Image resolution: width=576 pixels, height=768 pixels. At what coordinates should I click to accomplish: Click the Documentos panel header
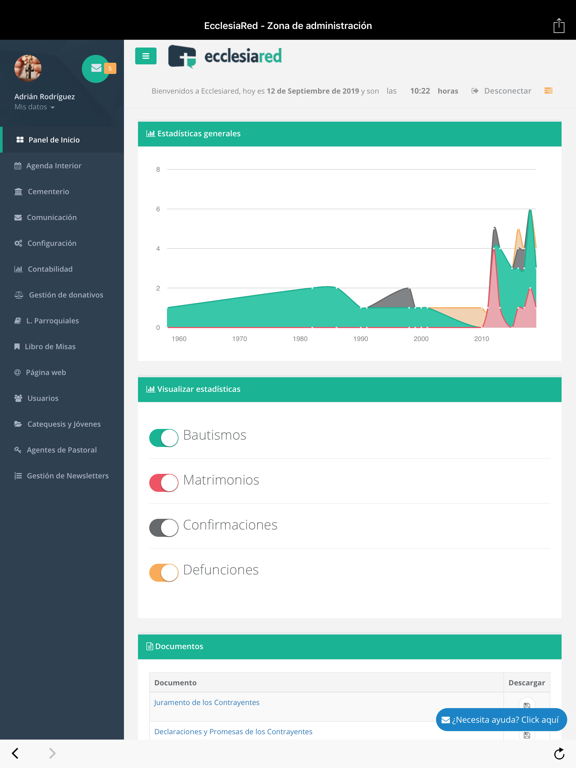pos(350,647)
